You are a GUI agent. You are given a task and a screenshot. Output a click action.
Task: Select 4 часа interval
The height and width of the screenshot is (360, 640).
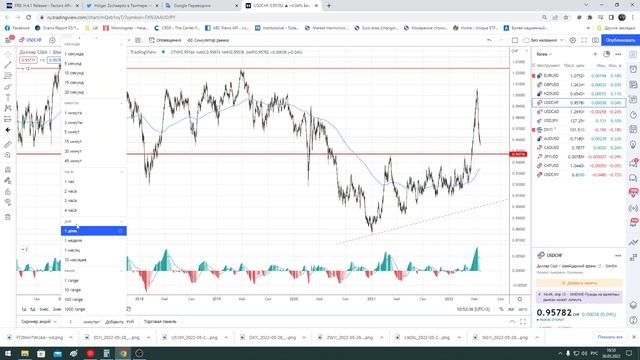93,210
